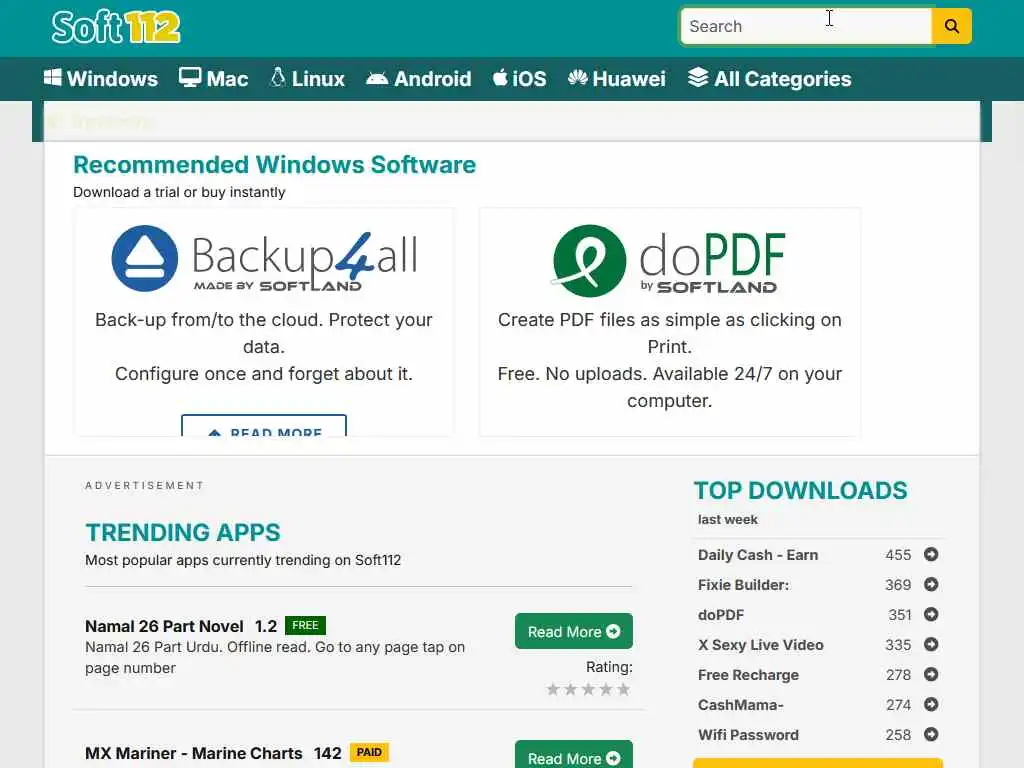Screen dimensions: 1024x768
Task: Click the Mac monitor icon
Action: [190, 77]
